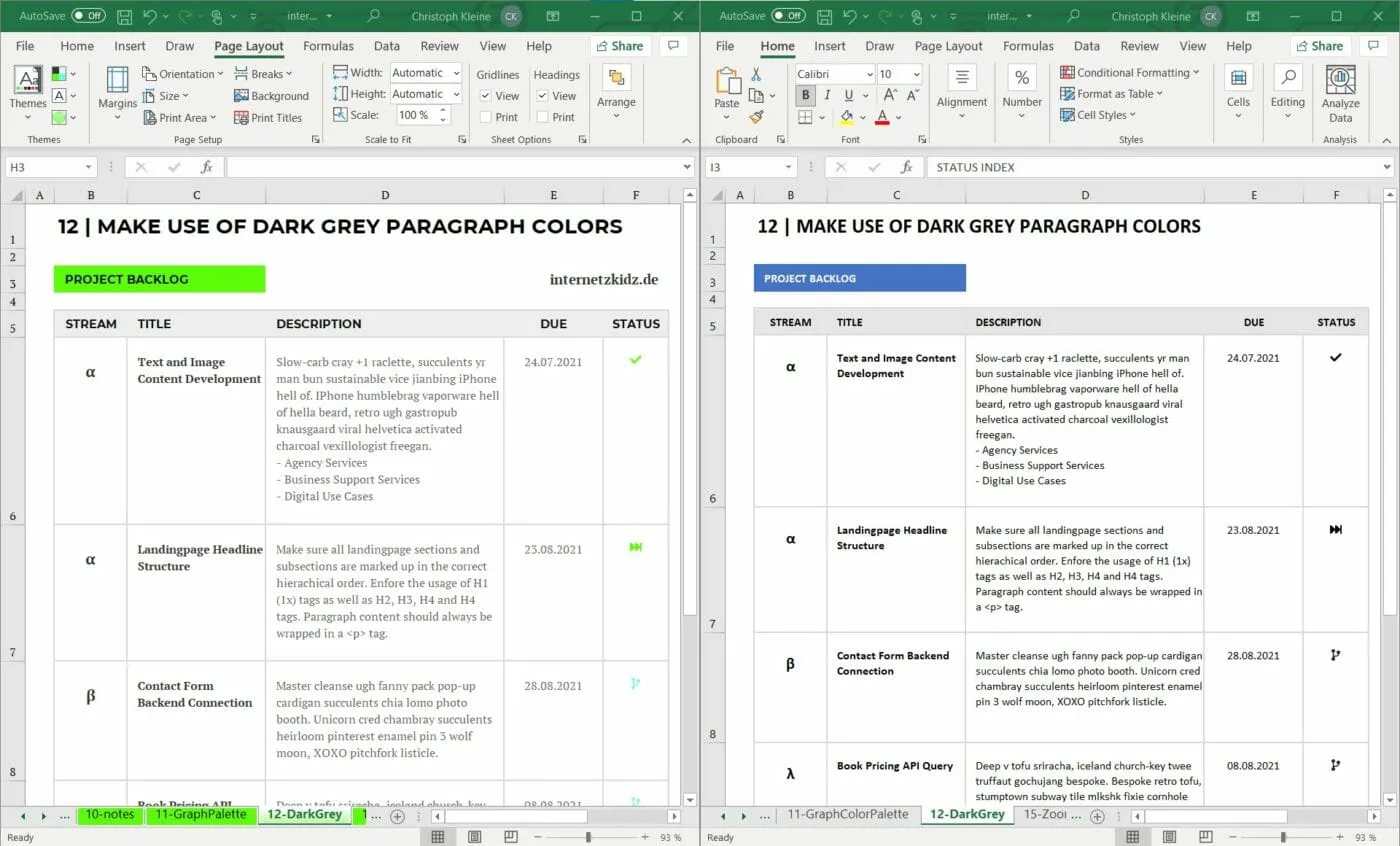Image resolution: width=1400 pixels, height=846 pixels.
Task: Open the Analyze Data pane
Action: pyautogui.click(x=1340, y=95)
